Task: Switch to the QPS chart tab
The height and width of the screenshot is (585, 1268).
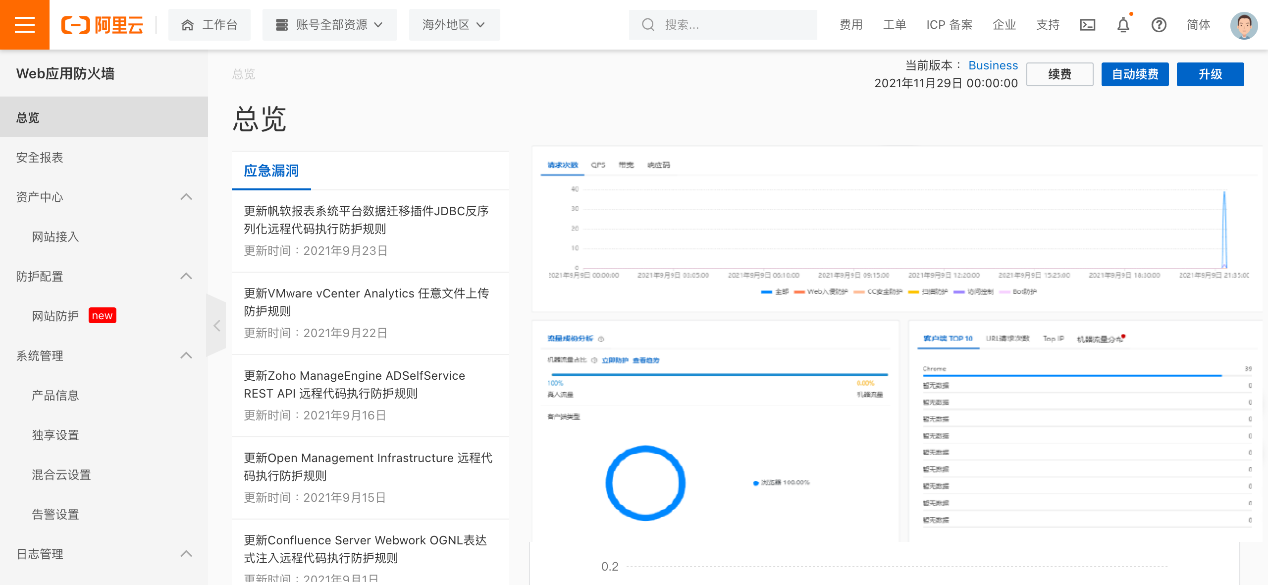Action: [x=598, y=165]
